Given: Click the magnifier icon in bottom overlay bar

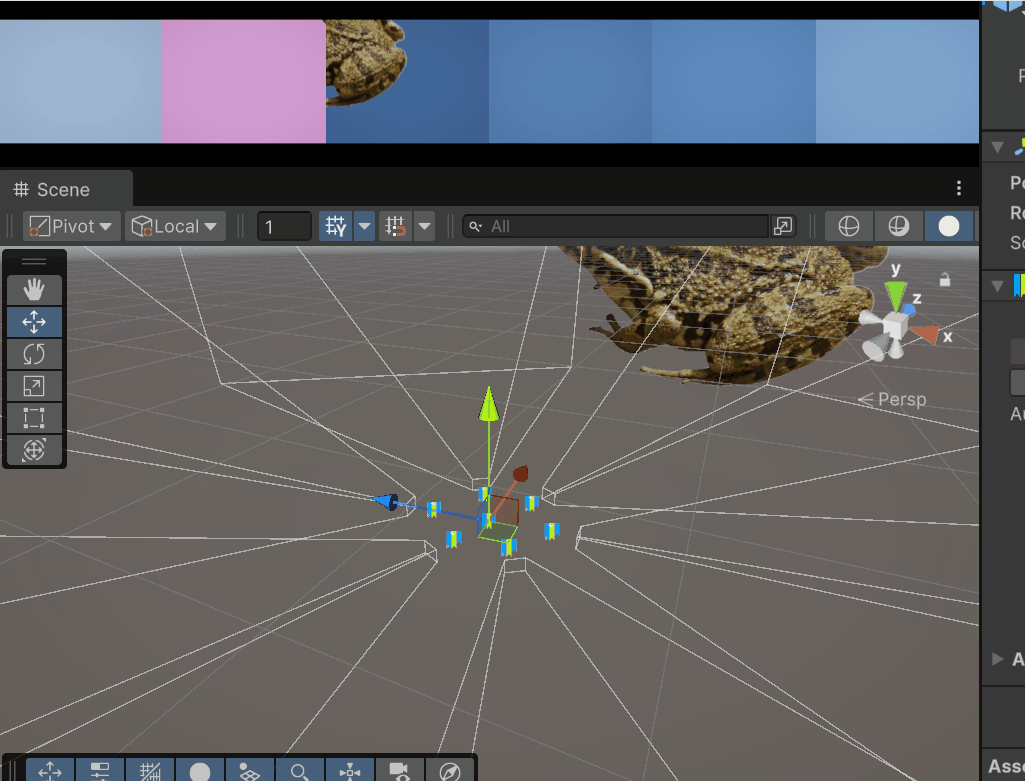Looking at the screenshot, I should point(299,771).
